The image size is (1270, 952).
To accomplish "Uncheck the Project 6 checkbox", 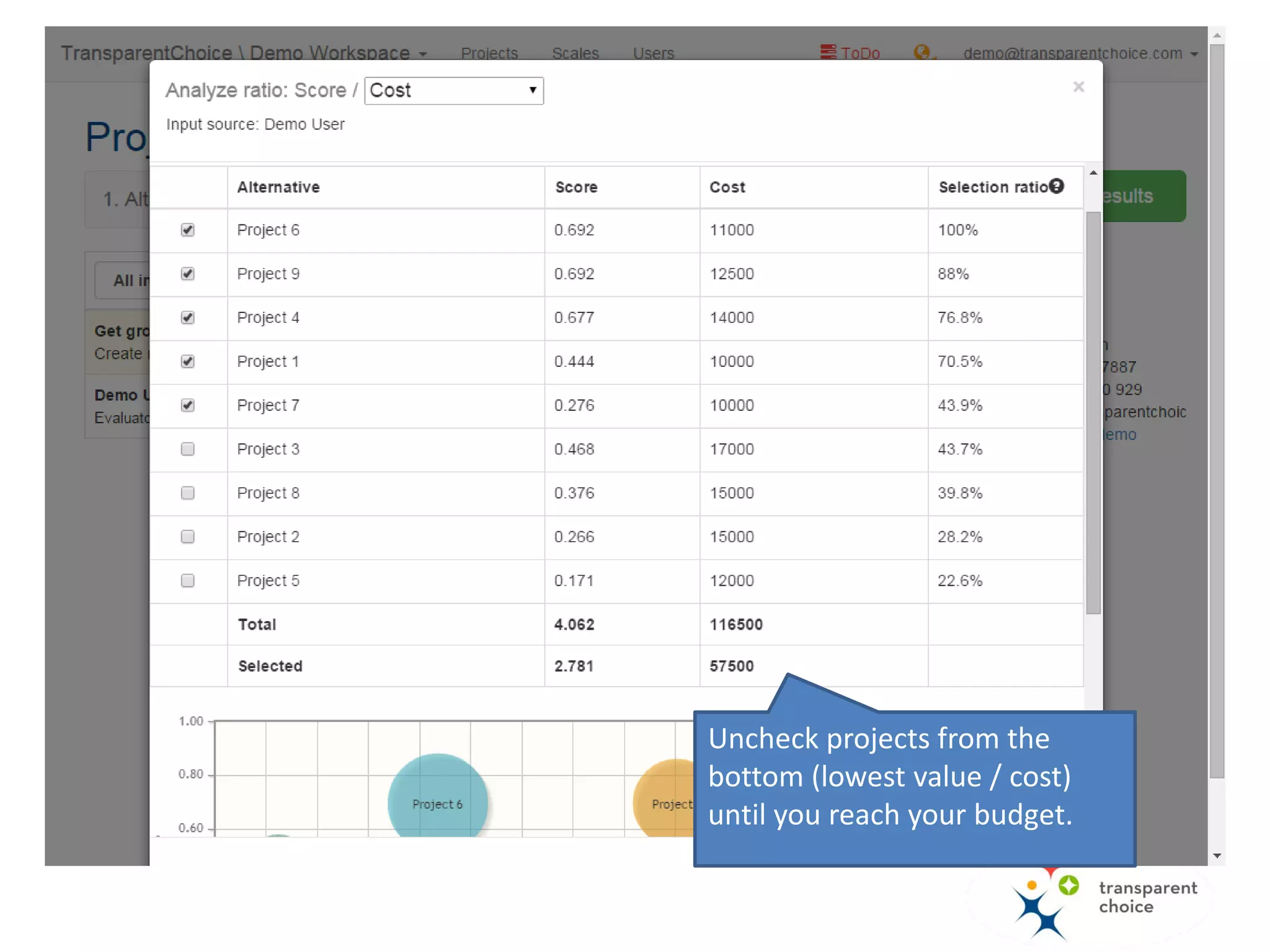I will tap(187, 230).
